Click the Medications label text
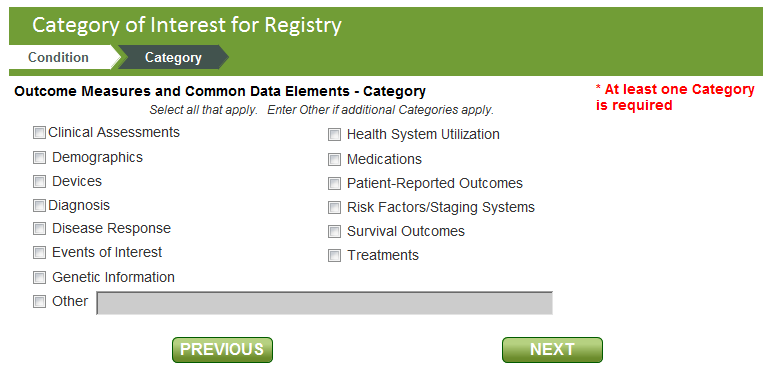The height and width of the screenshot is (369, 766). (x=384, y=159)
